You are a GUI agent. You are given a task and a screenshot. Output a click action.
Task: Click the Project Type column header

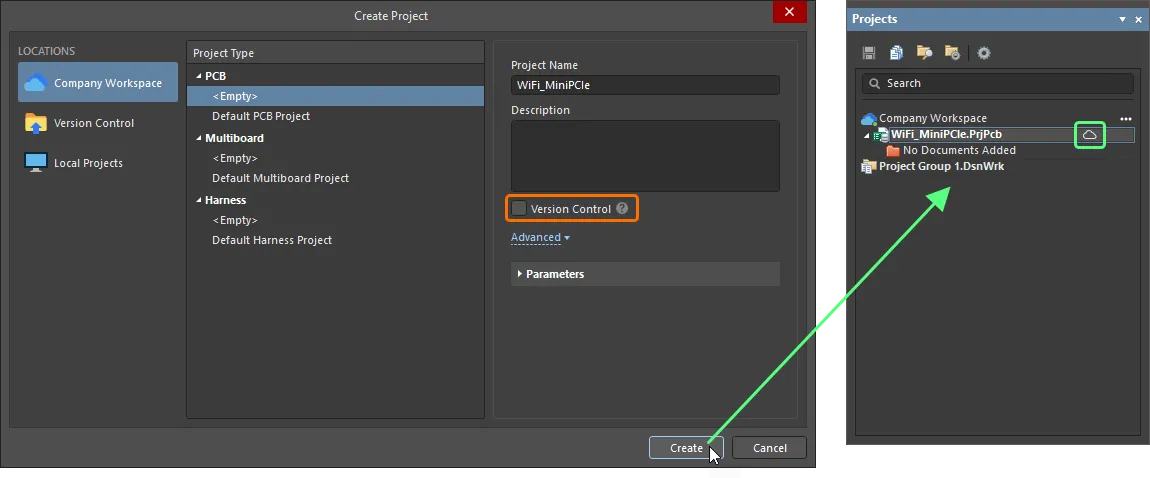click(x=335, y=53)
